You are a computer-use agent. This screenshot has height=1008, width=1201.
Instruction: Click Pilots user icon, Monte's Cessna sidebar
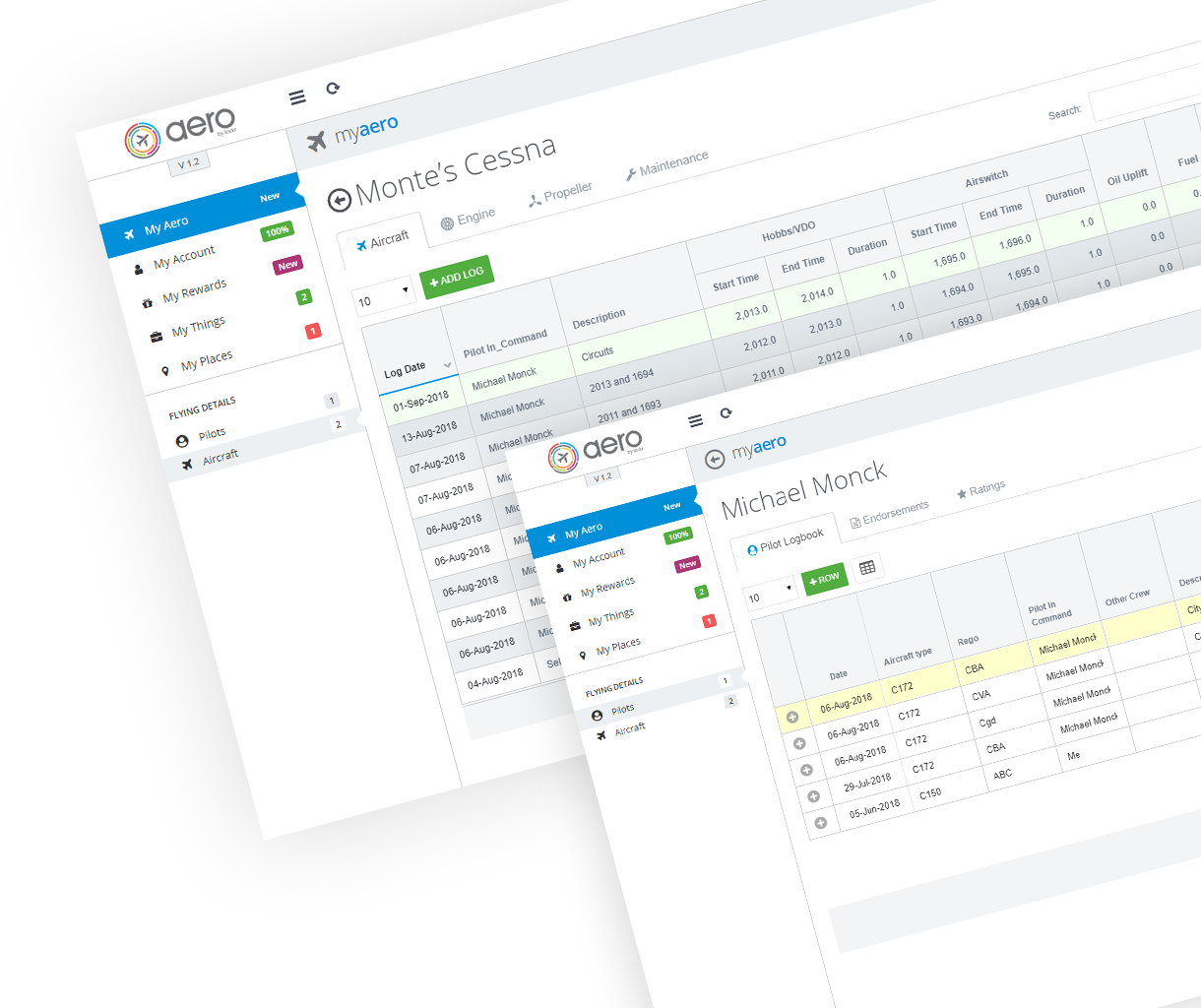click(x=182, y=441)
